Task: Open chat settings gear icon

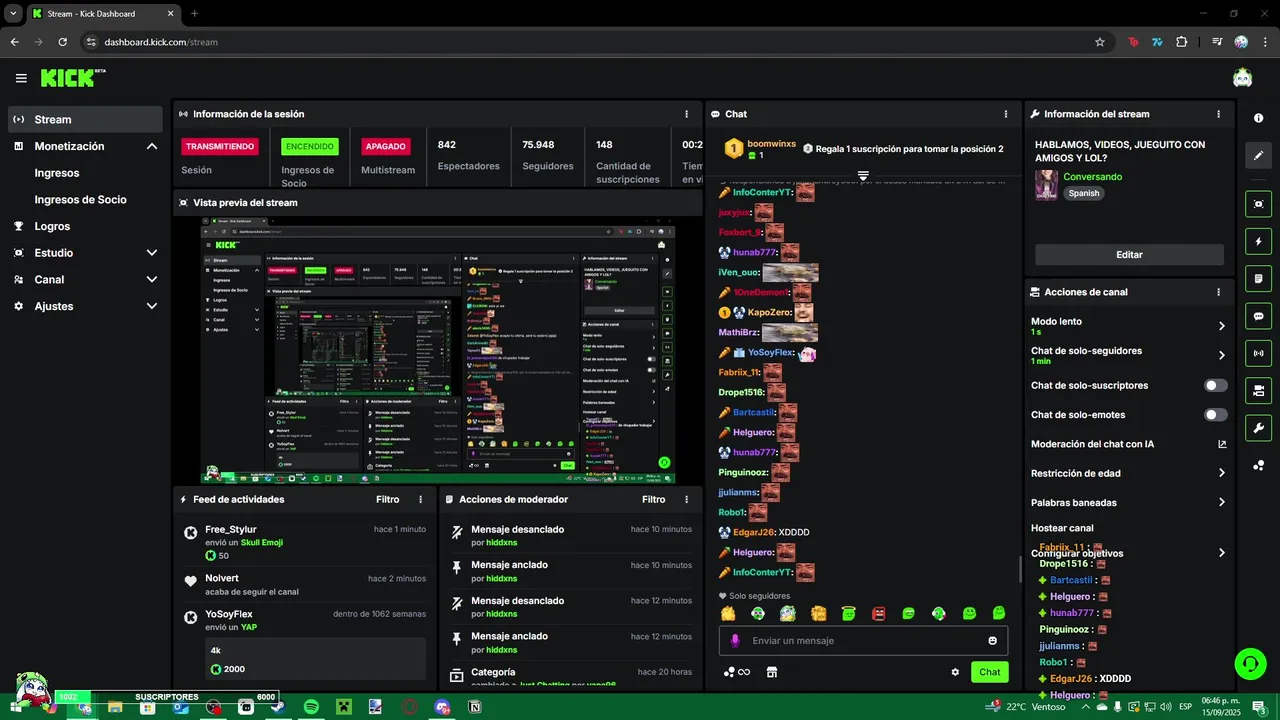Action: (x=955, y=672)
